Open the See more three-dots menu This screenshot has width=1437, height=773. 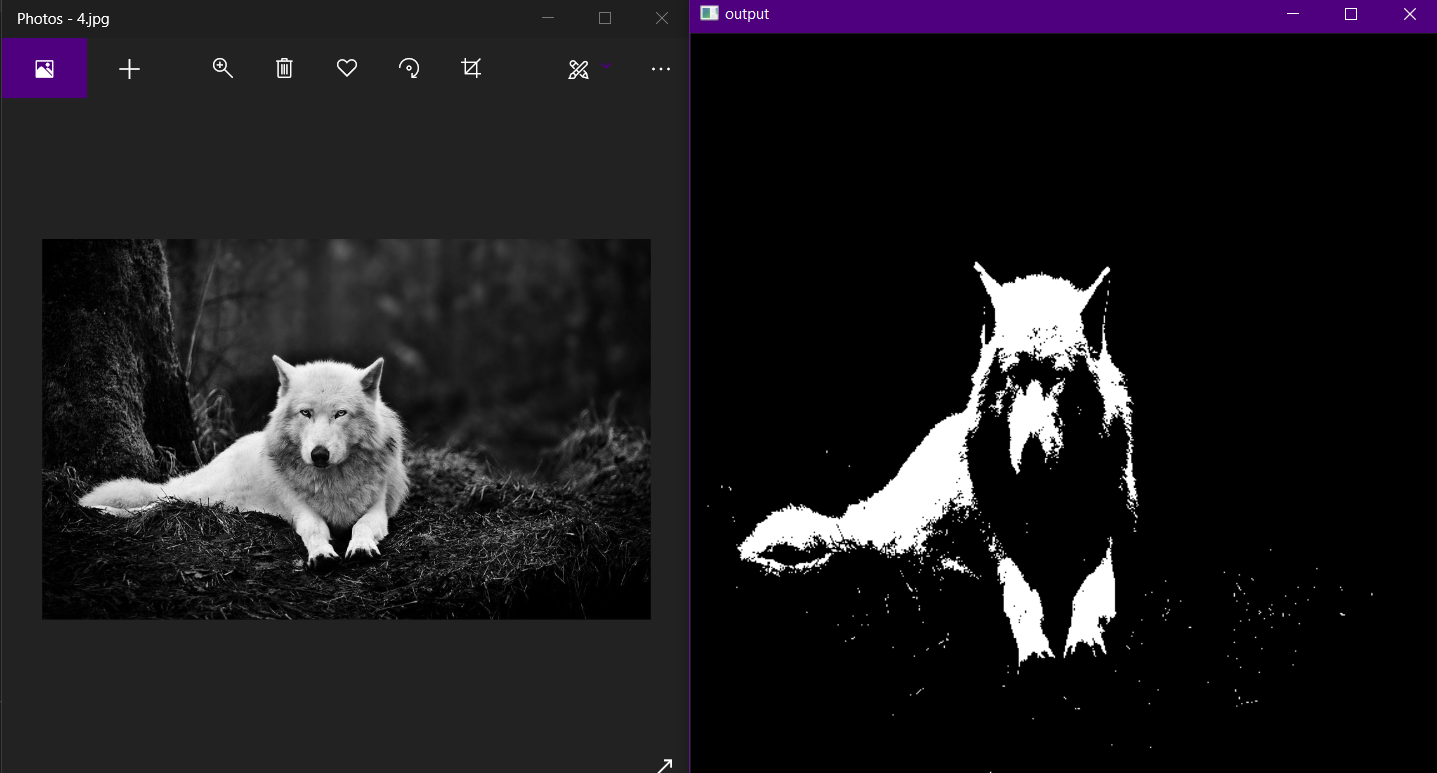tap(660, 69)
